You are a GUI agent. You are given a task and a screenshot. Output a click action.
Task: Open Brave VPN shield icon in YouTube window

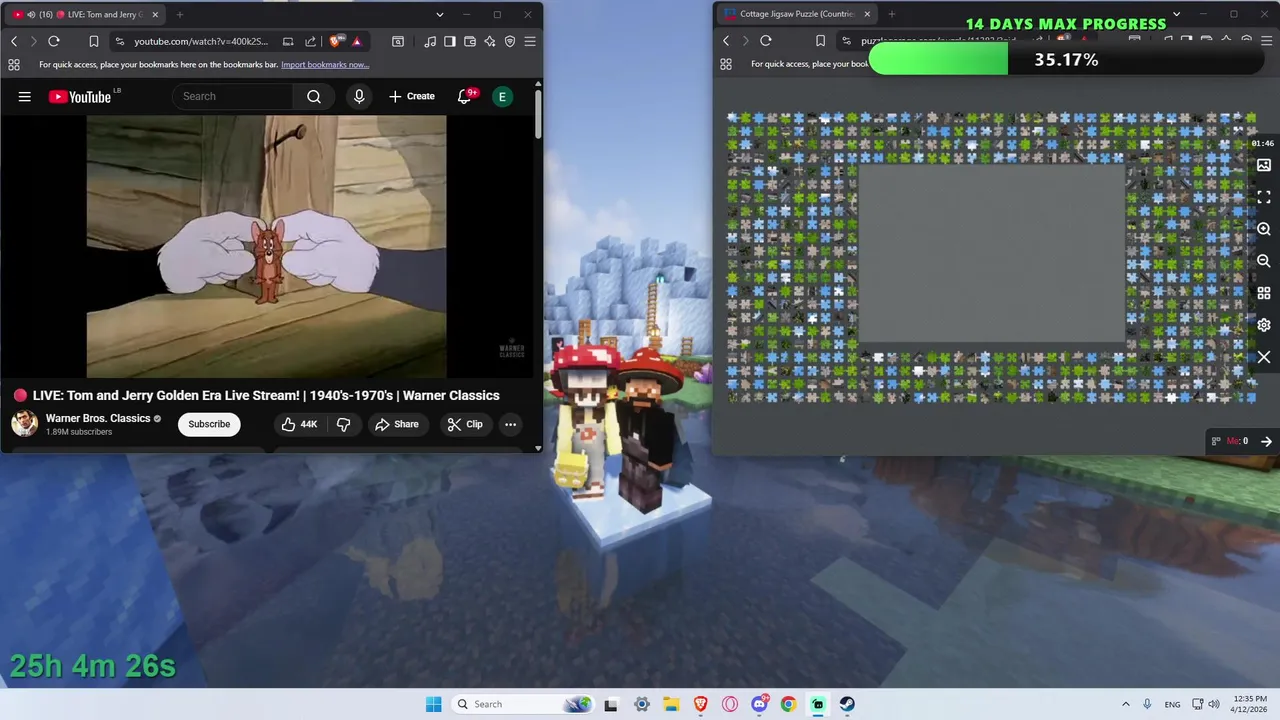click(x=510, y=41)
